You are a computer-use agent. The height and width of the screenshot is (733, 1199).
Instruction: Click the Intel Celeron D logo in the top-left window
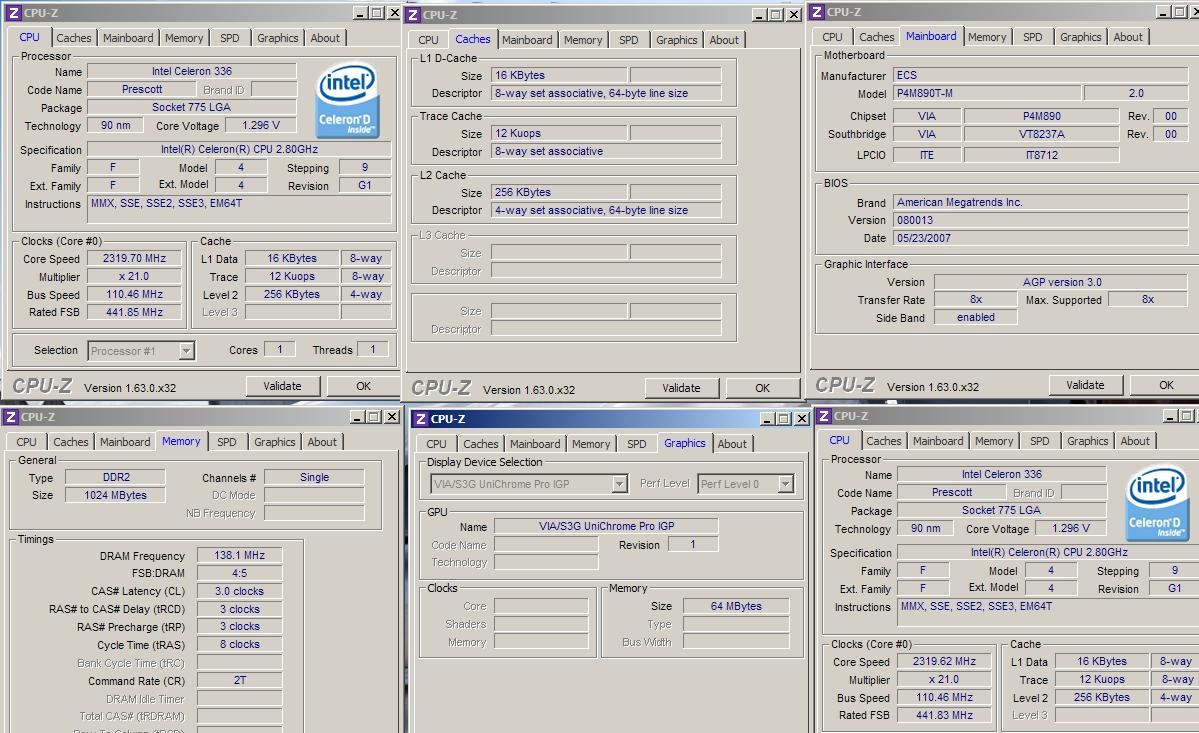[x=346, y=103]
